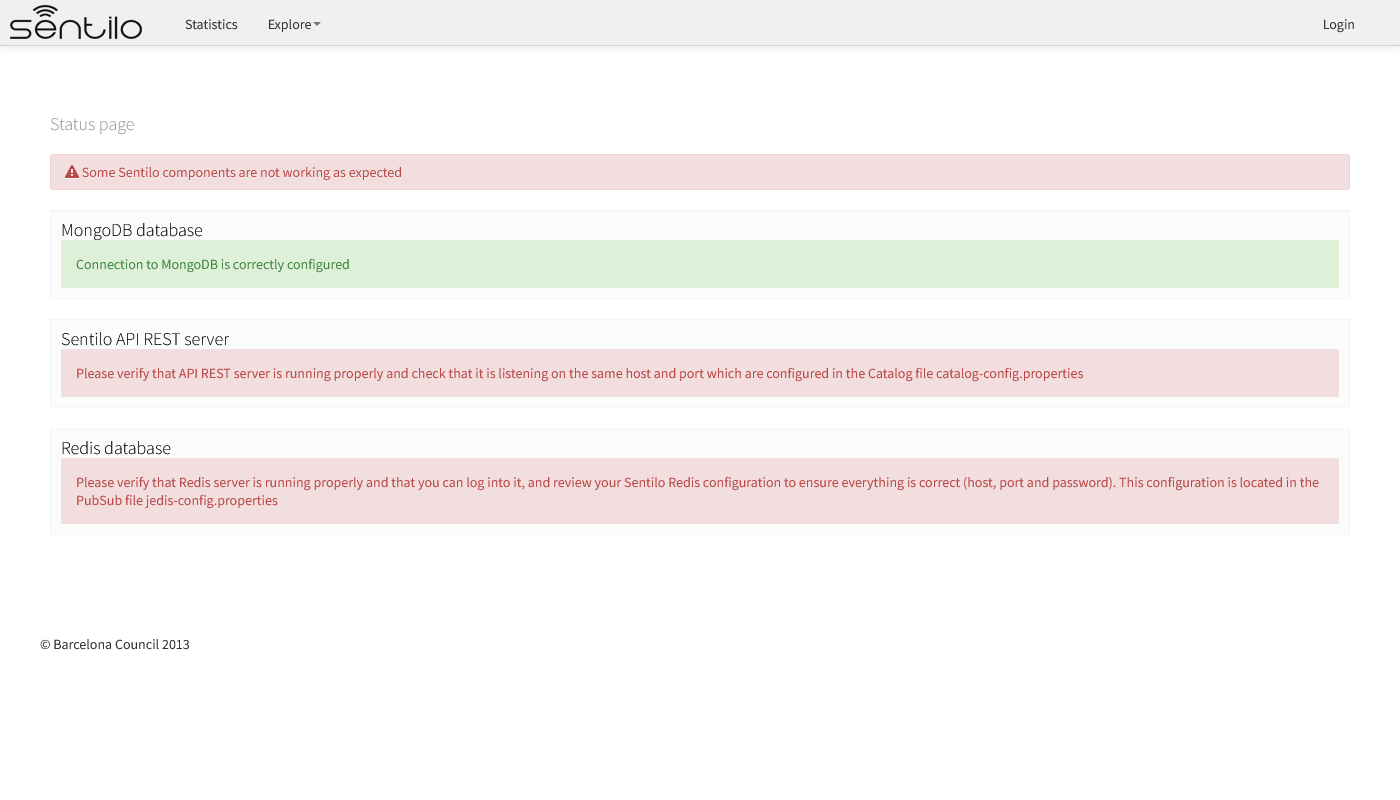The height and width of the screenshot is (800, 1400).
Task: Click the 'Some Sentilo components are not working' alert
Action: coord(700,172)
